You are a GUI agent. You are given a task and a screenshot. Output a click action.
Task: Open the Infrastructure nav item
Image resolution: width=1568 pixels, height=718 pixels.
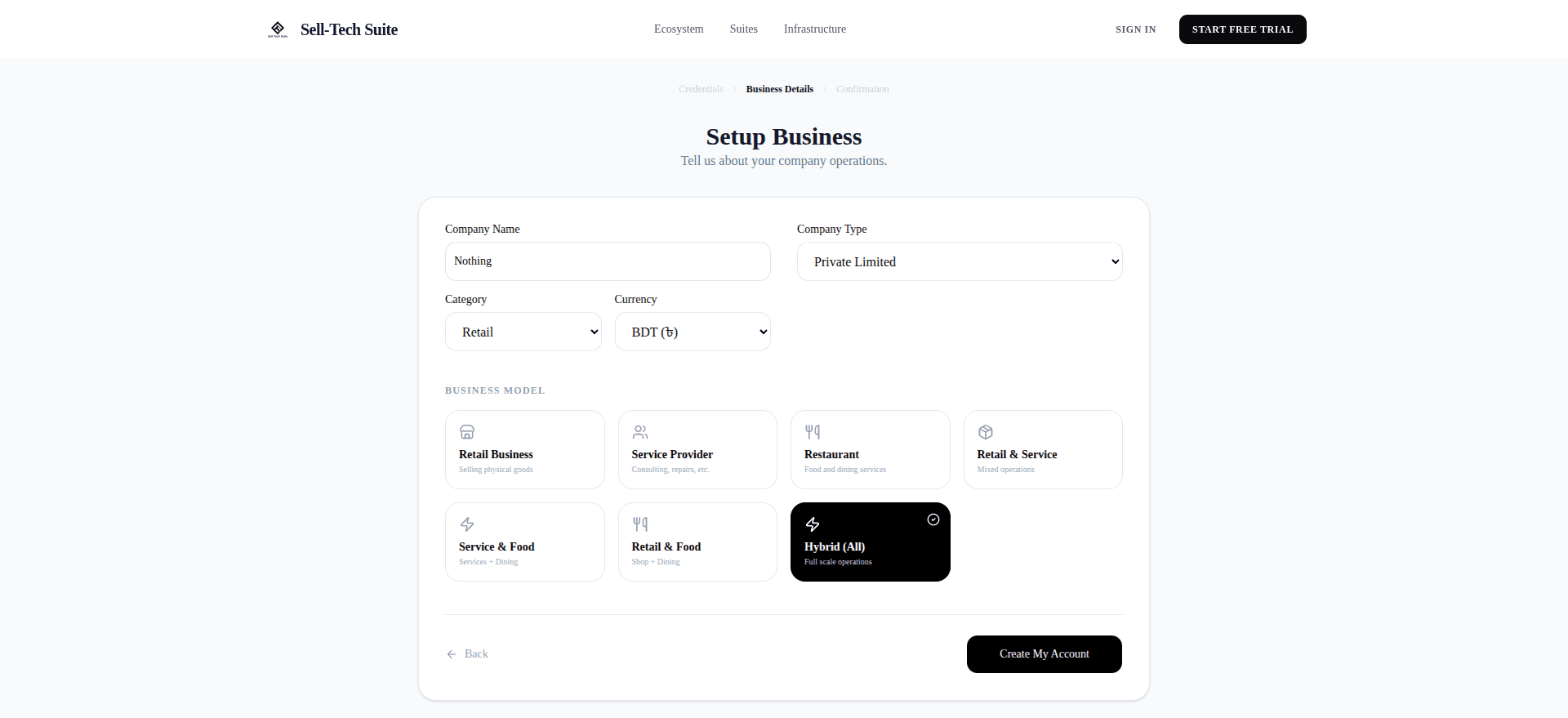click(x=815, y=29)
